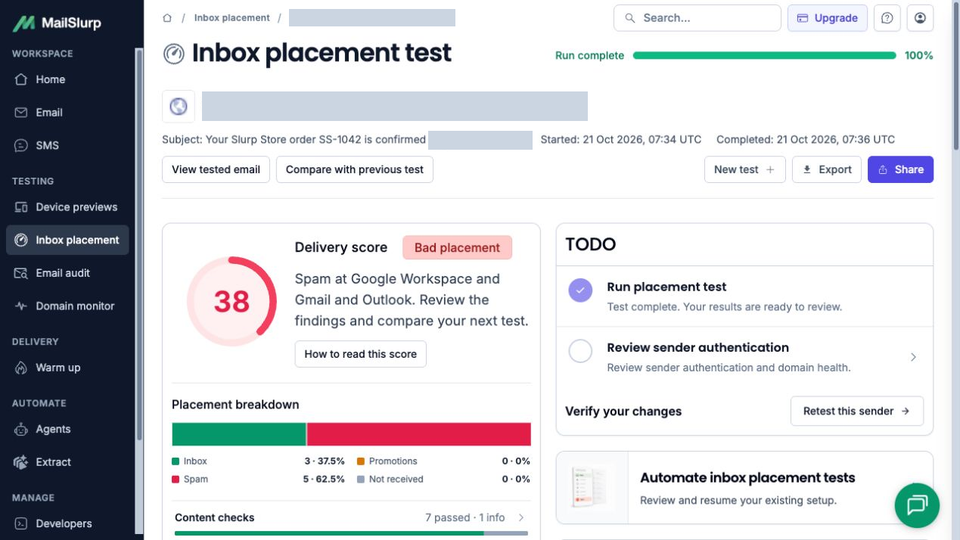960x540 pixels.
Task: Click the delivery score 38 gauge
Action: [231, 301]
